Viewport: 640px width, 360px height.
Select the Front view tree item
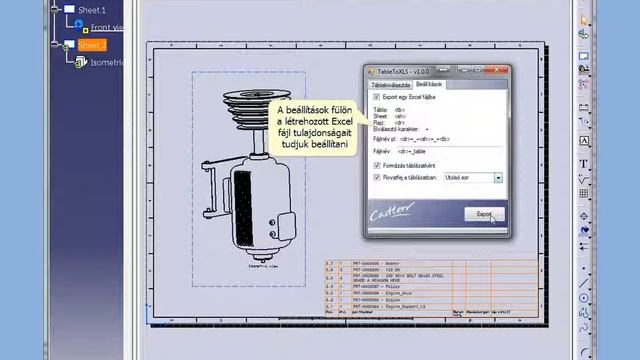pos(107,27)
